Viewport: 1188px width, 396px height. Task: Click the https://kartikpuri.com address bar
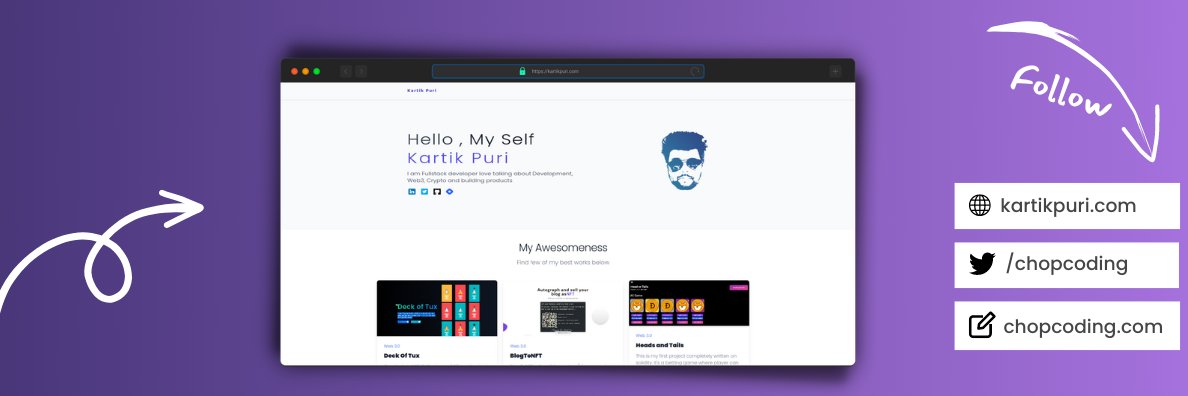[x=568, y=71]
